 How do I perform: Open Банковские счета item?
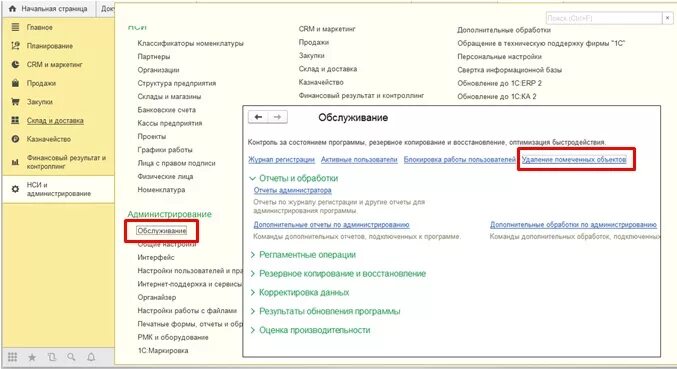pos(167,110)
